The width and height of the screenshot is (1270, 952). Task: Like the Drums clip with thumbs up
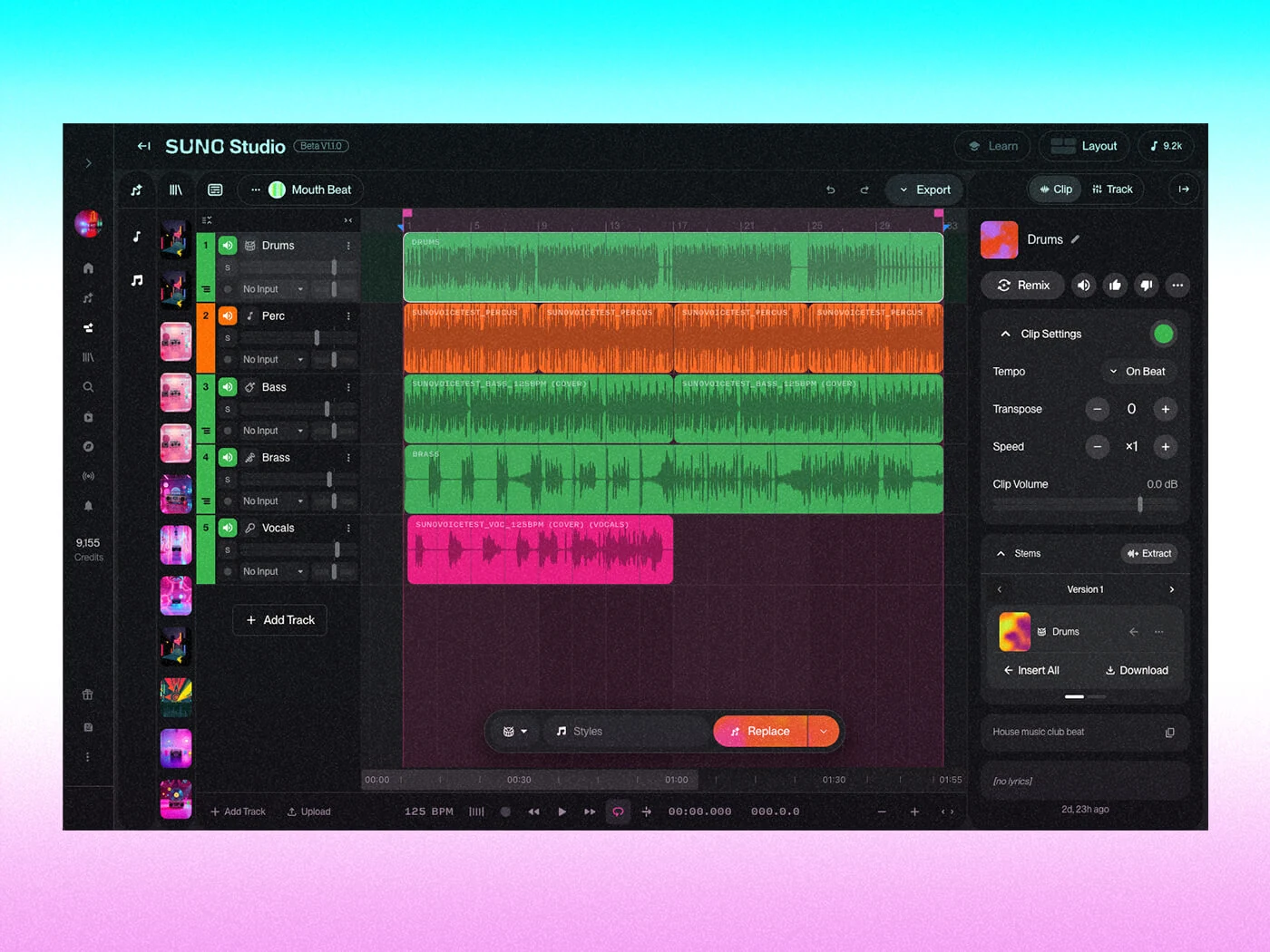pos(1115,286)
